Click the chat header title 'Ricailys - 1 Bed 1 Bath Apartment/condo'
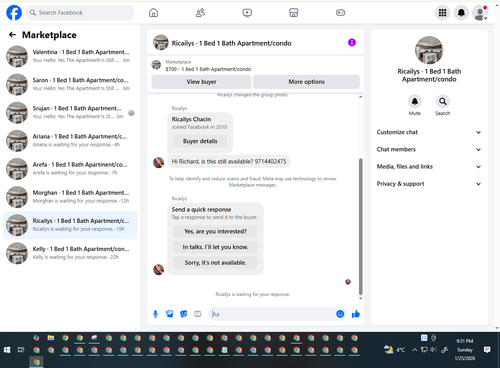The height and width of the screenshot is (368, 500). [231, 43]
